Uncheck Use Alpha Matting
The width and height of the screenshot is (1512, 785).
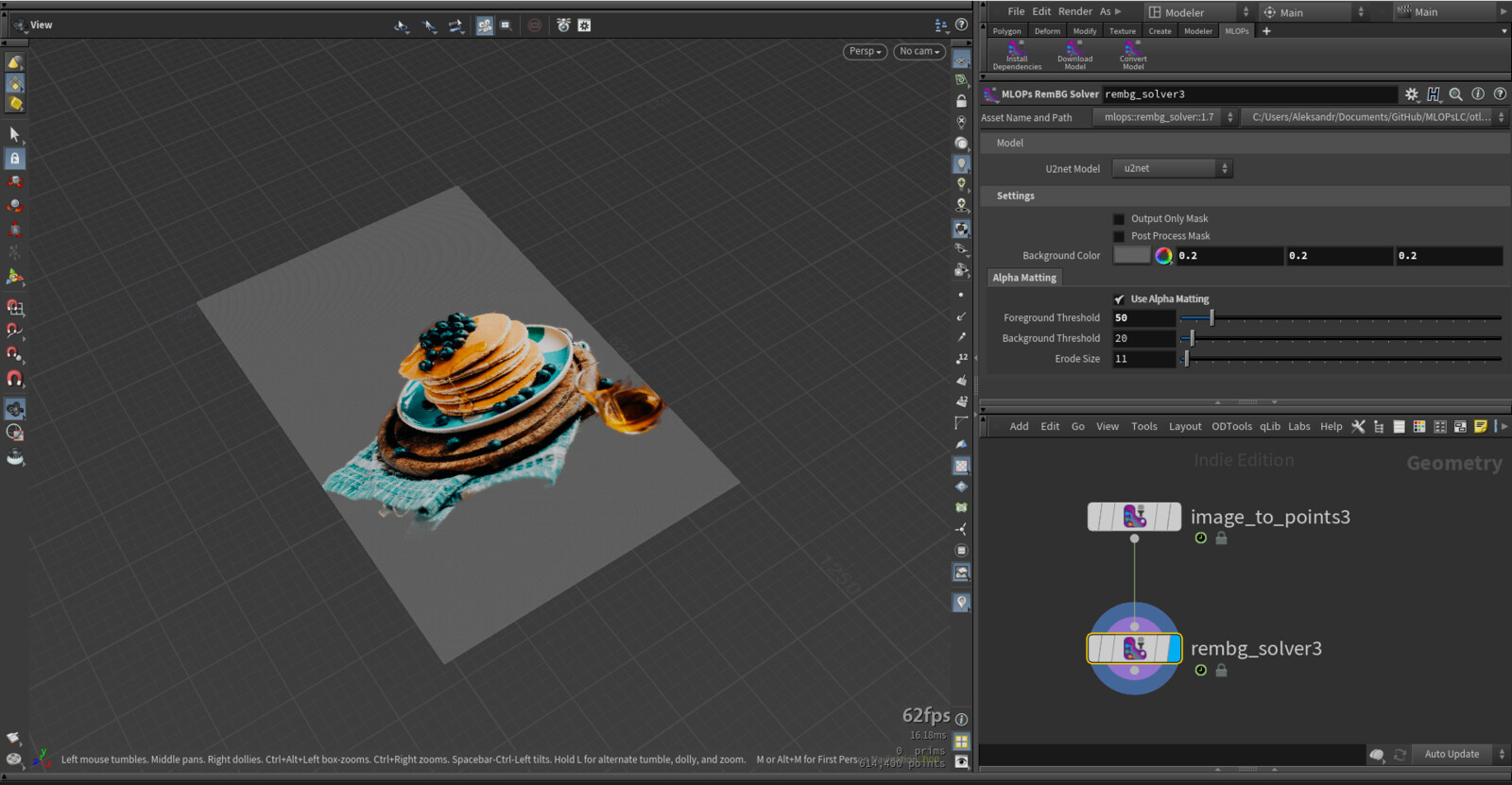tap(1119, 299)
